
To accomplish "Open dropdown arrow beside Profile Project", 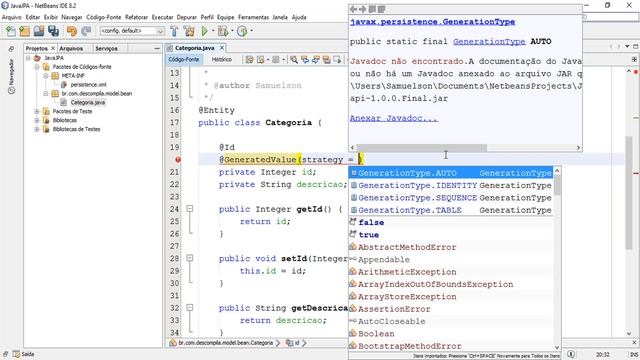I will click(251, 31).
